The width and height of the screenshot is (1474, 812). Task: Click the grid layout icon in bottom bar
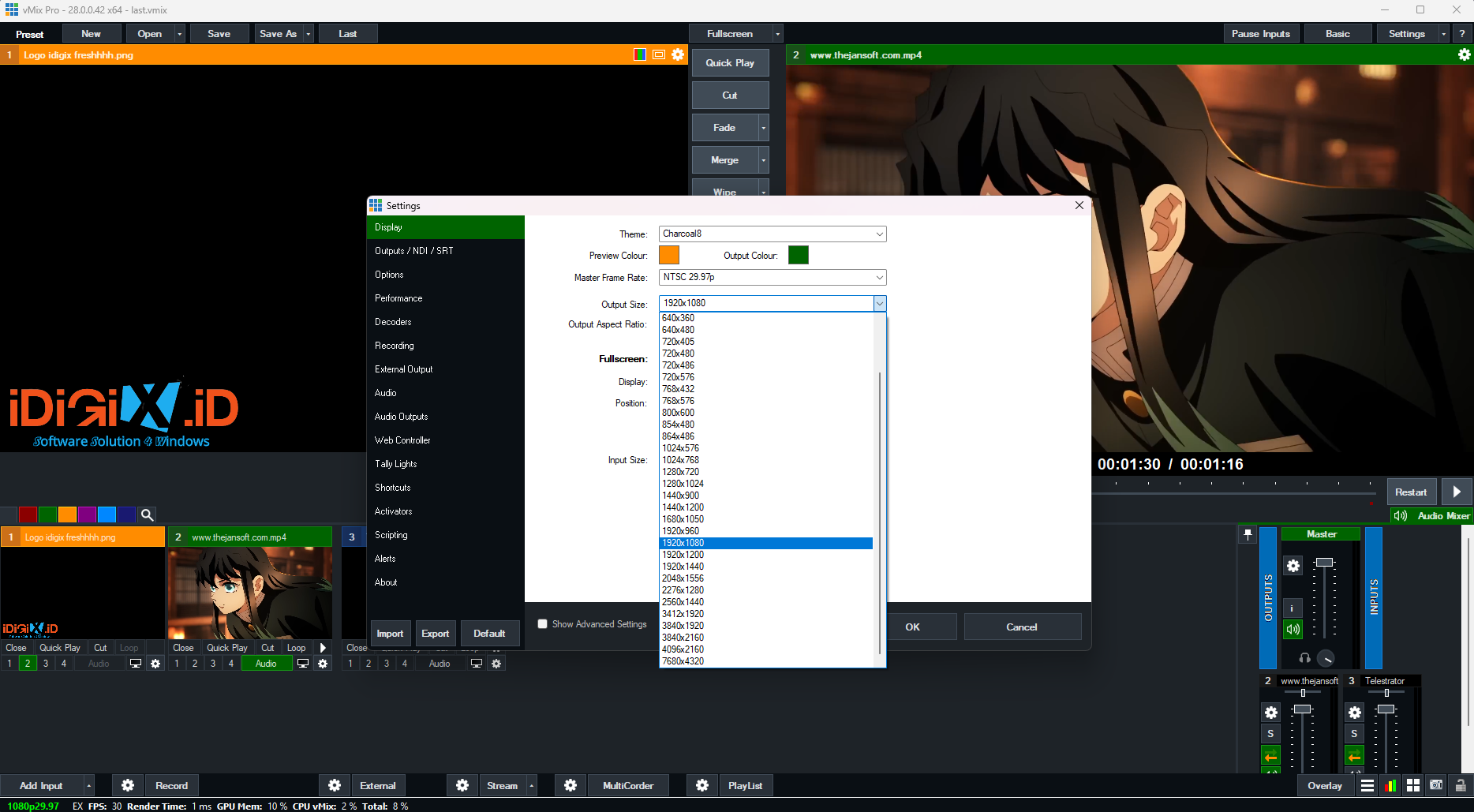(1413, 785)
